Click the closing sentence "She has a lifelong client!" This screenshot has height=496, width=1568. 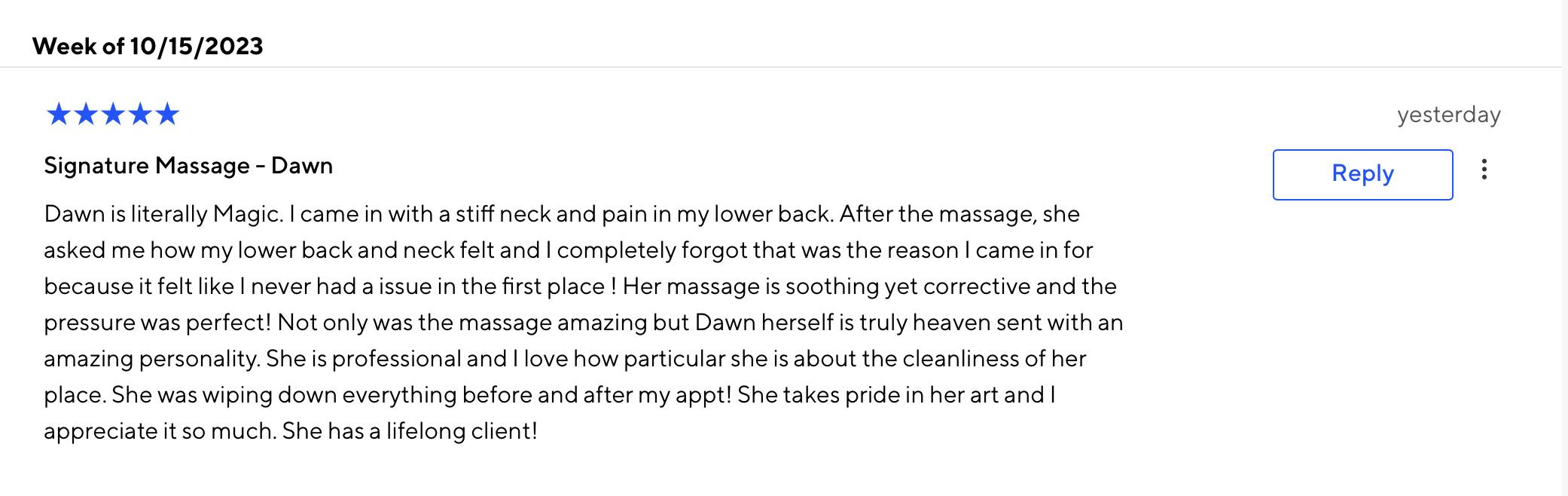point(410,431)
